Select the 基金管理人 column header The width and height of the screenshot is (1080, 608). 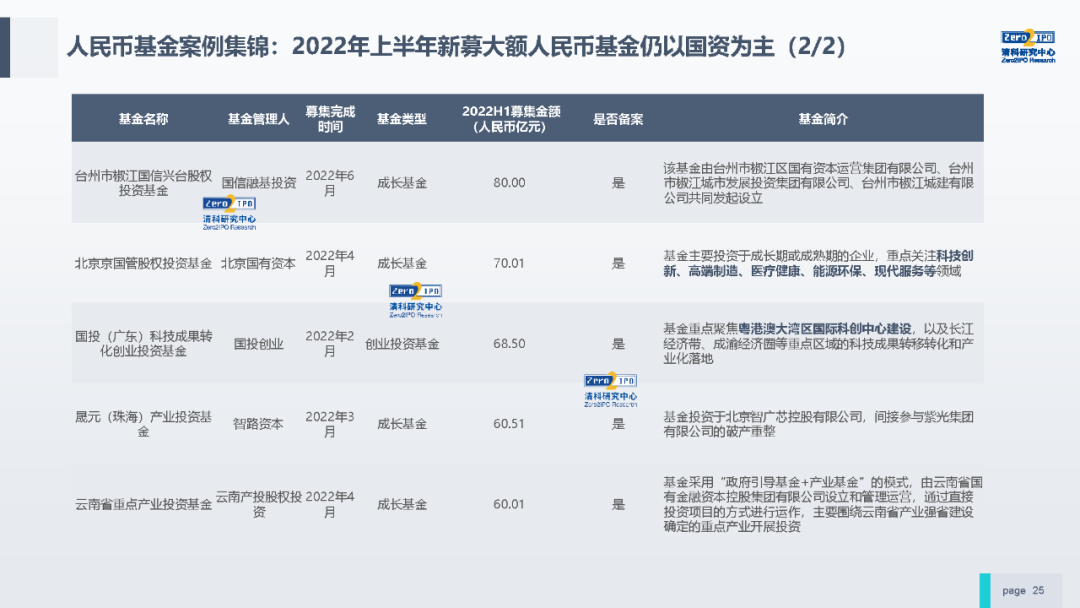[258, 119]
